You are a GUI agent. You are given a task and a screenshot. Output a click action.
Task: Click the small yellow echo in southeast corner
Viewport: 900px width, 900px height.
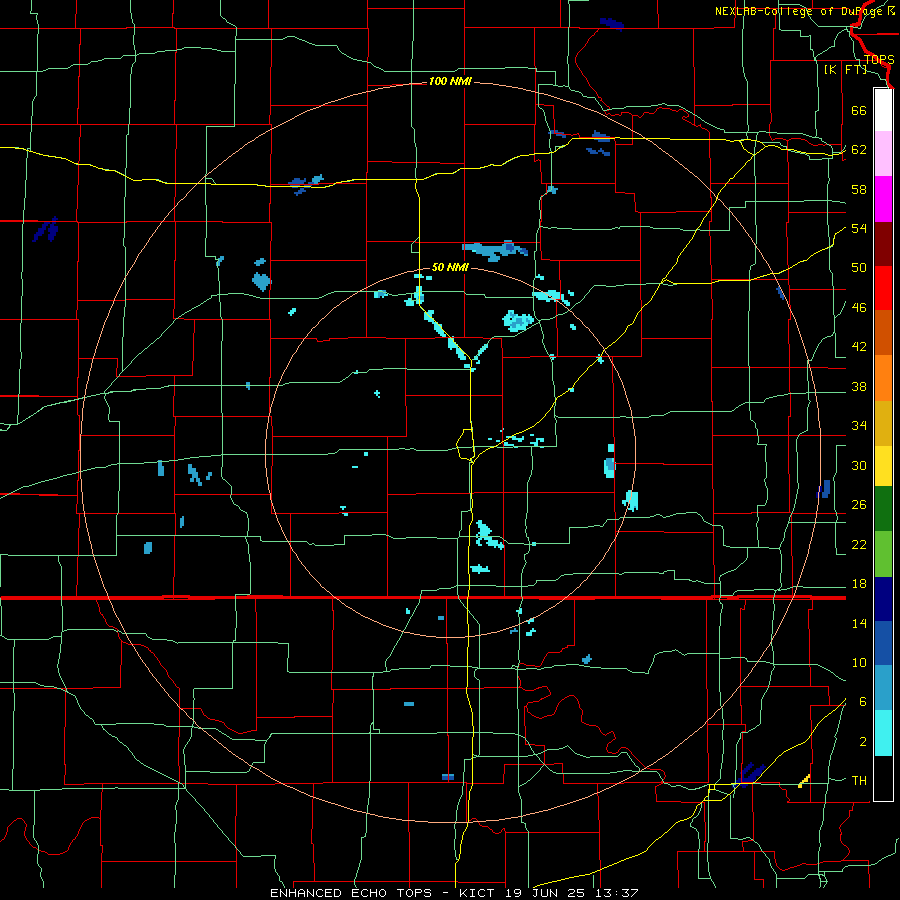click(x=805, y=781)
